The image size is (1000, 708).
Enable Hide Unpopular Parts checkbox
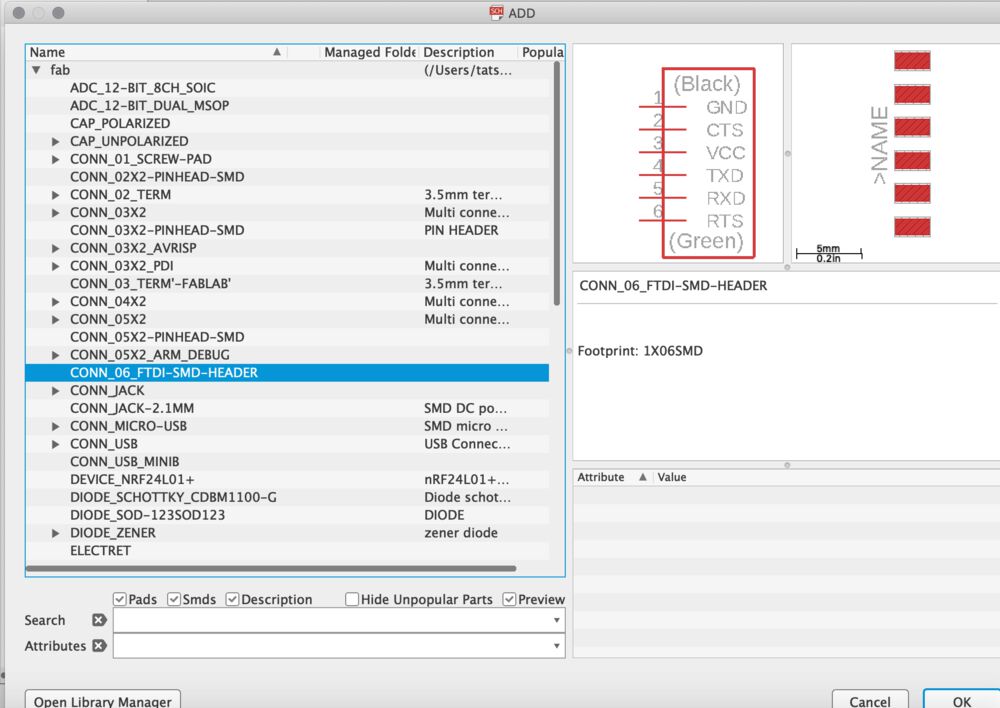[351, 600]
